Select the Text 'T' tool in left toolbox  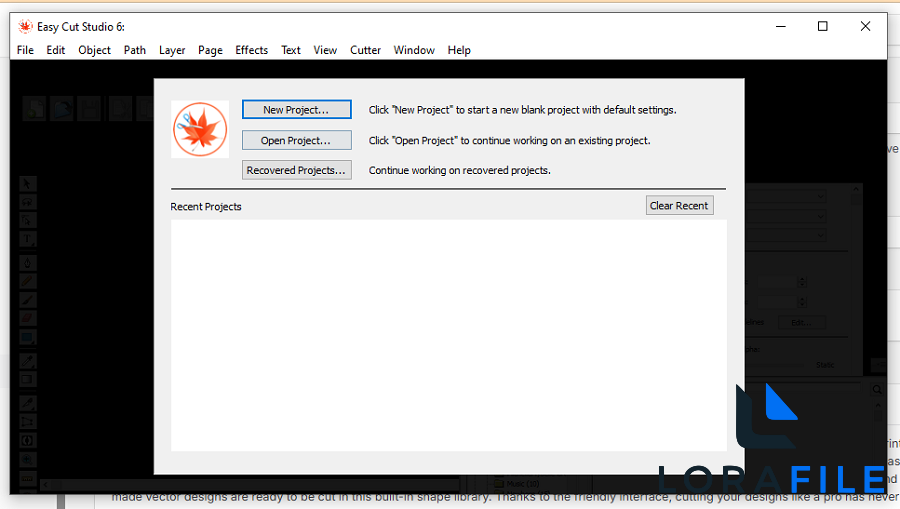(x=28, y=239)
